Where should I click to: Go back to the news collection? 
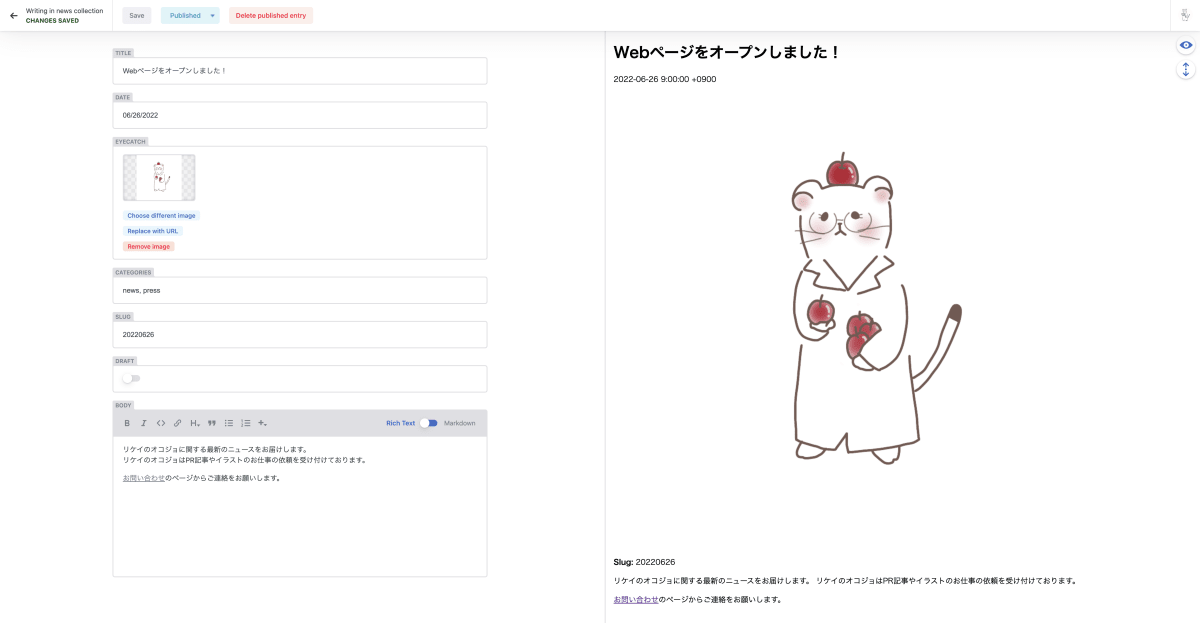pos(13,15)
